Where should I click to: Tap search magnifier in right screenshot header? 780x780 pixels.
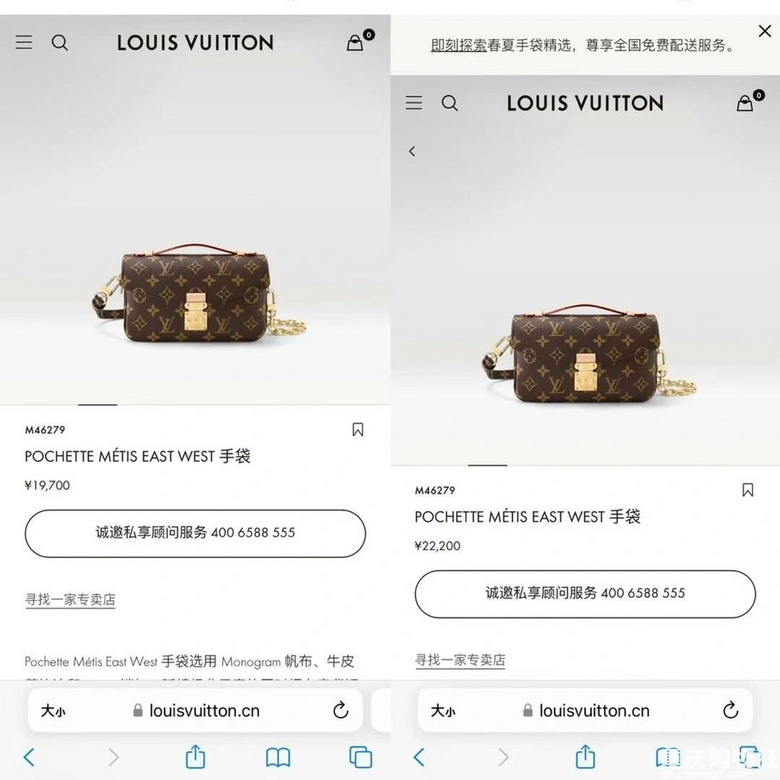pos(450,103)
